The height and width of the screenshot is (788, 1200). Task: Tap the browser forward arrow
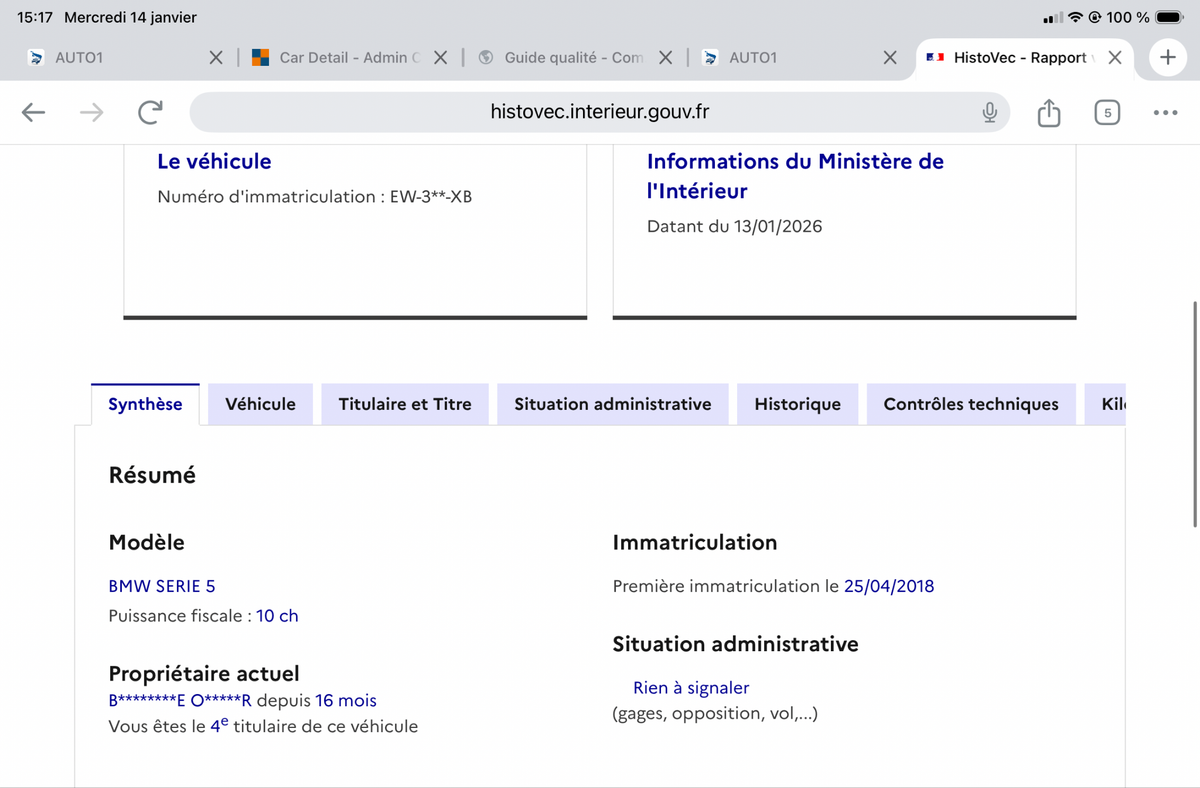[x=91, y=112]
